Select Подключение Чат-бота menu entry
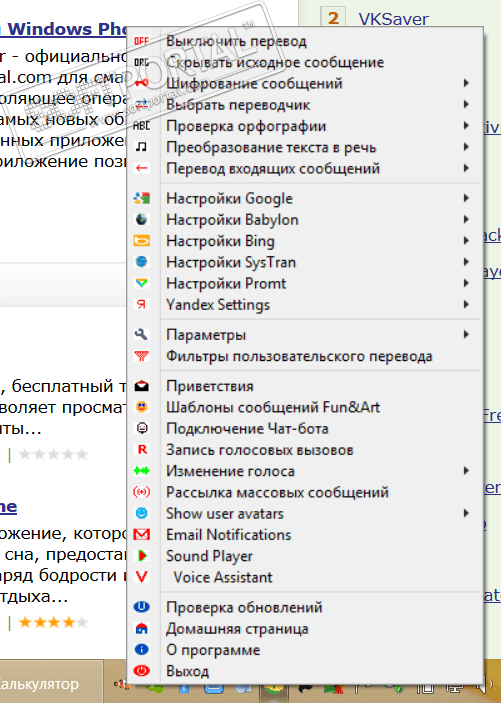Screen dimensions: 501x703 click(304, 429)
